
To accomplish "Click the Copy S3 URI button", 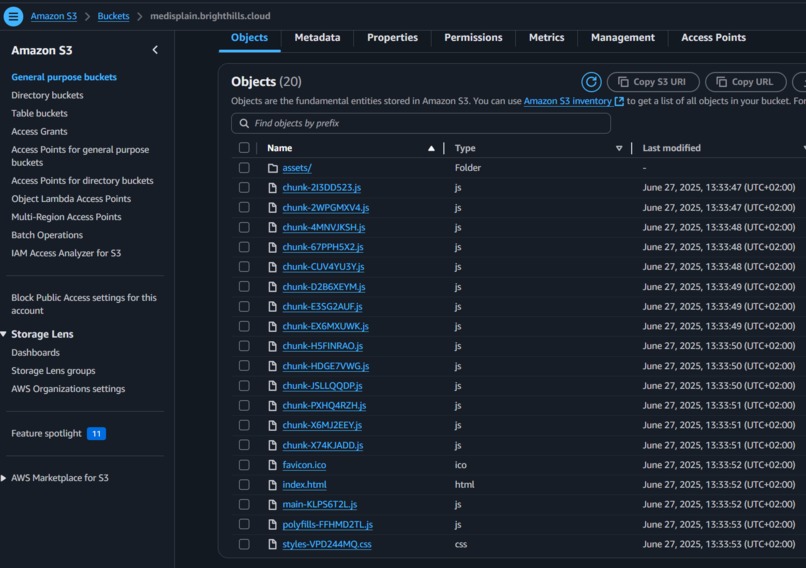I will tap(653, 82).
